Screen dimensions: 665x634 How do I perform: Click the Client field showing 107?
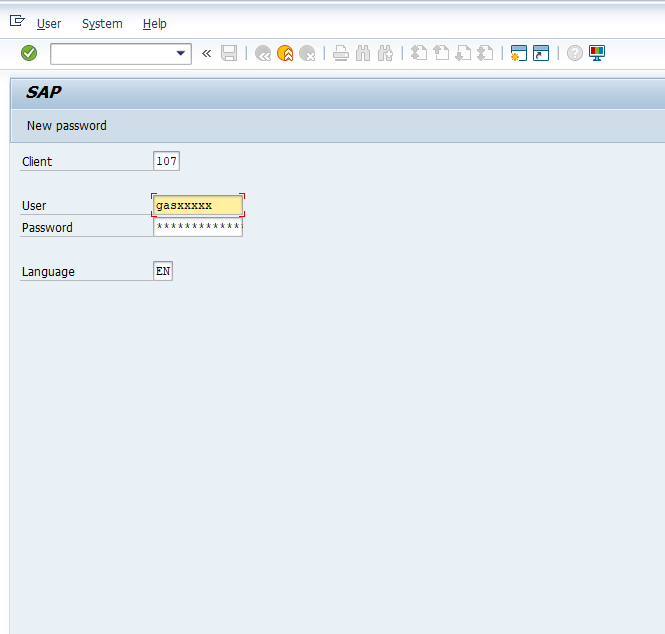point(166,161)
